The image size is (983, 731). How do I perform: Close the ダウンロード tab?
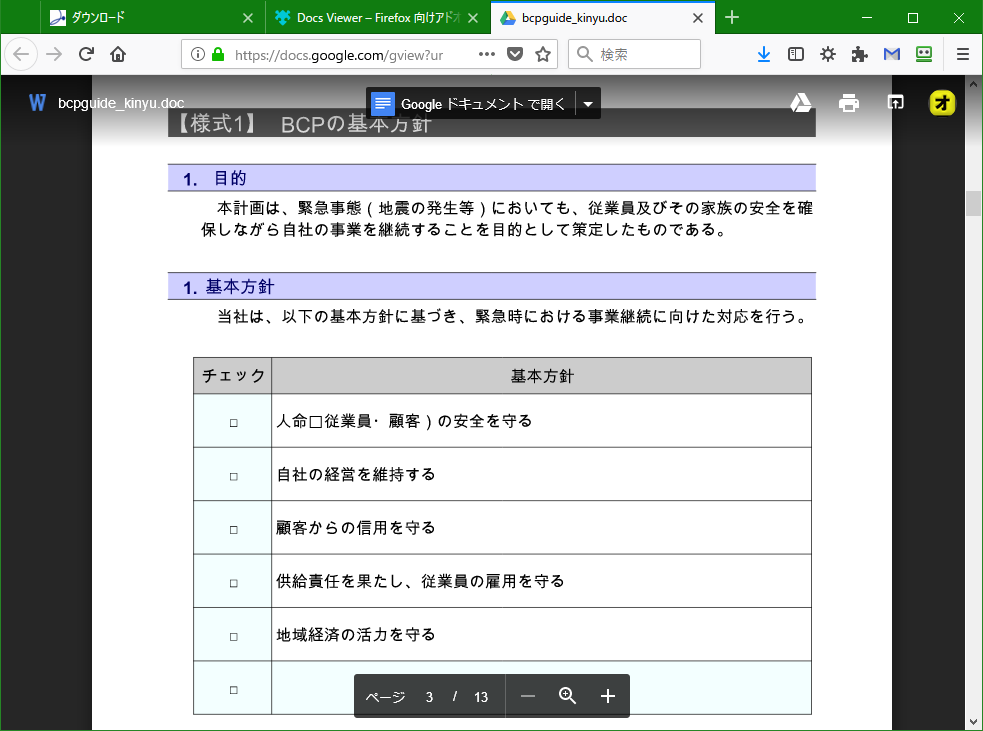tap(248, 18)
